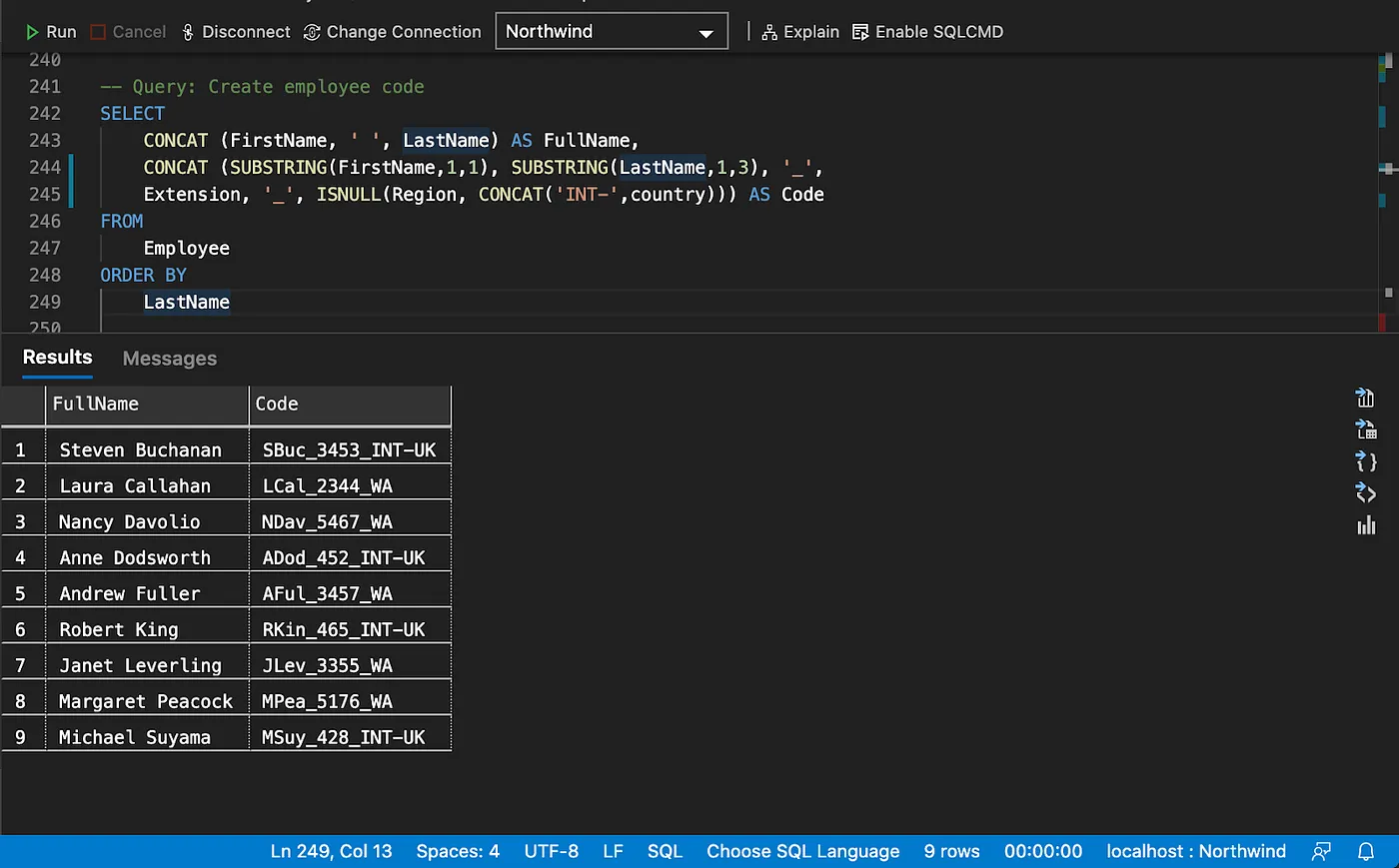Save results as JSON icon
Viewport: 1399px width, 868px height.
pyautogui.click(x=1366, y=461)
